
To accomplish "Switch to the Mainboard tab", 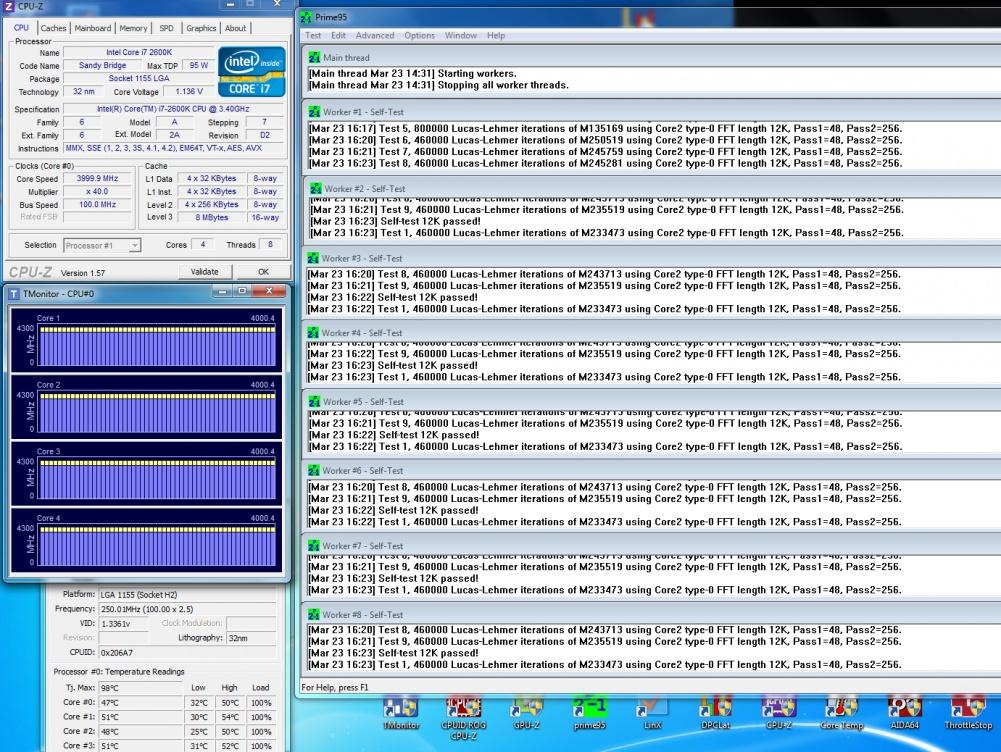I will (93, 28).
